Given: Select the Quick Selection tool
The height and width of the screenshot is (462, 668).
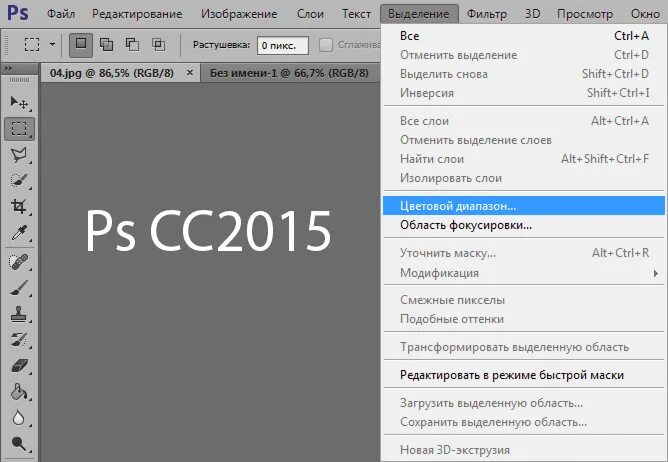Looking at the screenshot, I should (x=19, y=181).
